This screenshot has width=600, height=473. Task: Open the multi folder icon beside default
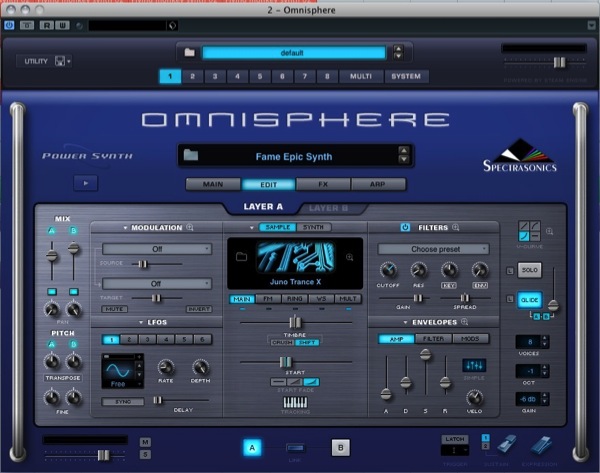pyautogui.click(x=189, y=52)
